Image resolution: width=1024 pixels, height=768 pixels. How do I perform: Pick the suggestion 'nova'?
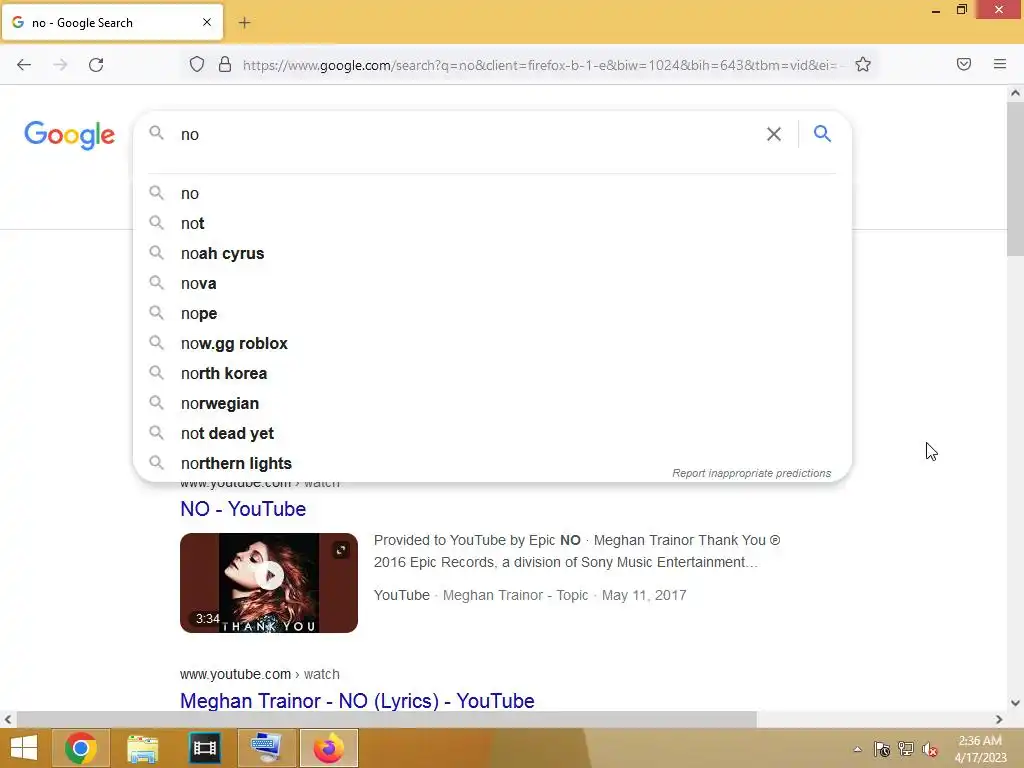492,283
